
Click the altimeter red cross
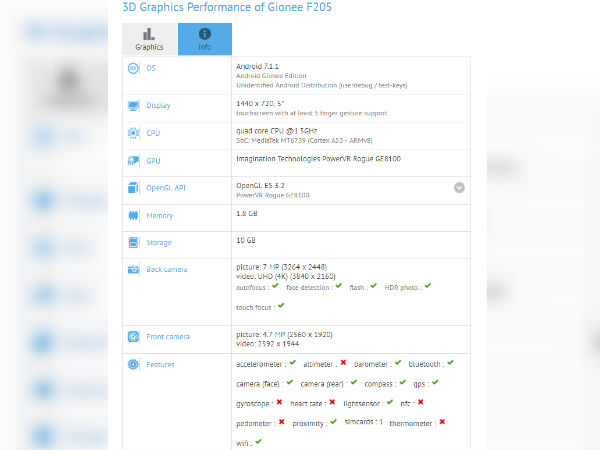click(343, 362)
